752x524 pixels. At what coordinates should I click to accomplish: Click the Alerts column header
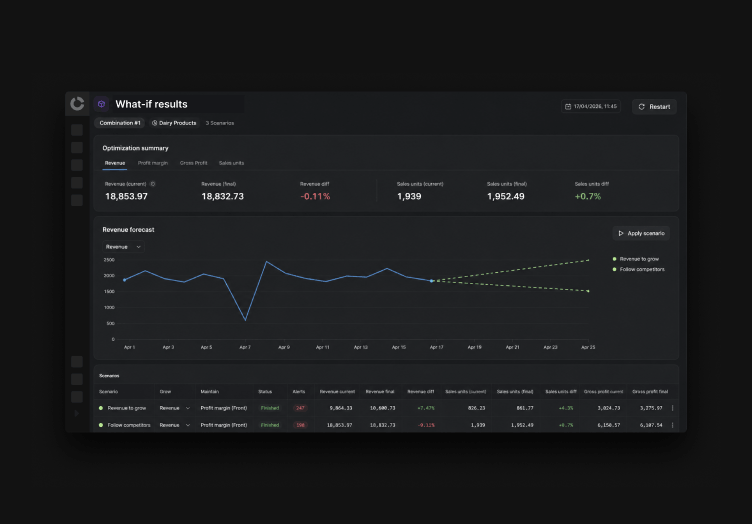pos(299,392)
